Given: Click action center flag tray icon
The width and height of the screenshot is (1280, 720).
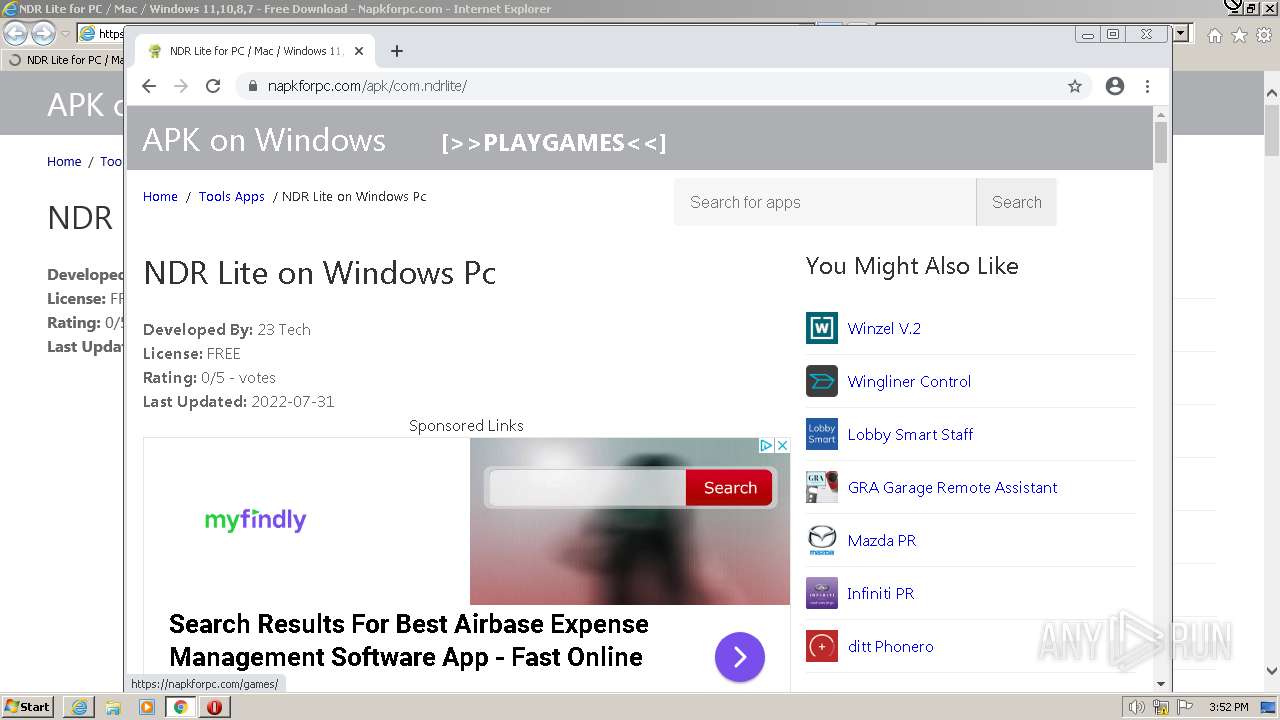Looking at the screenshot, I should coord(1183,707).
